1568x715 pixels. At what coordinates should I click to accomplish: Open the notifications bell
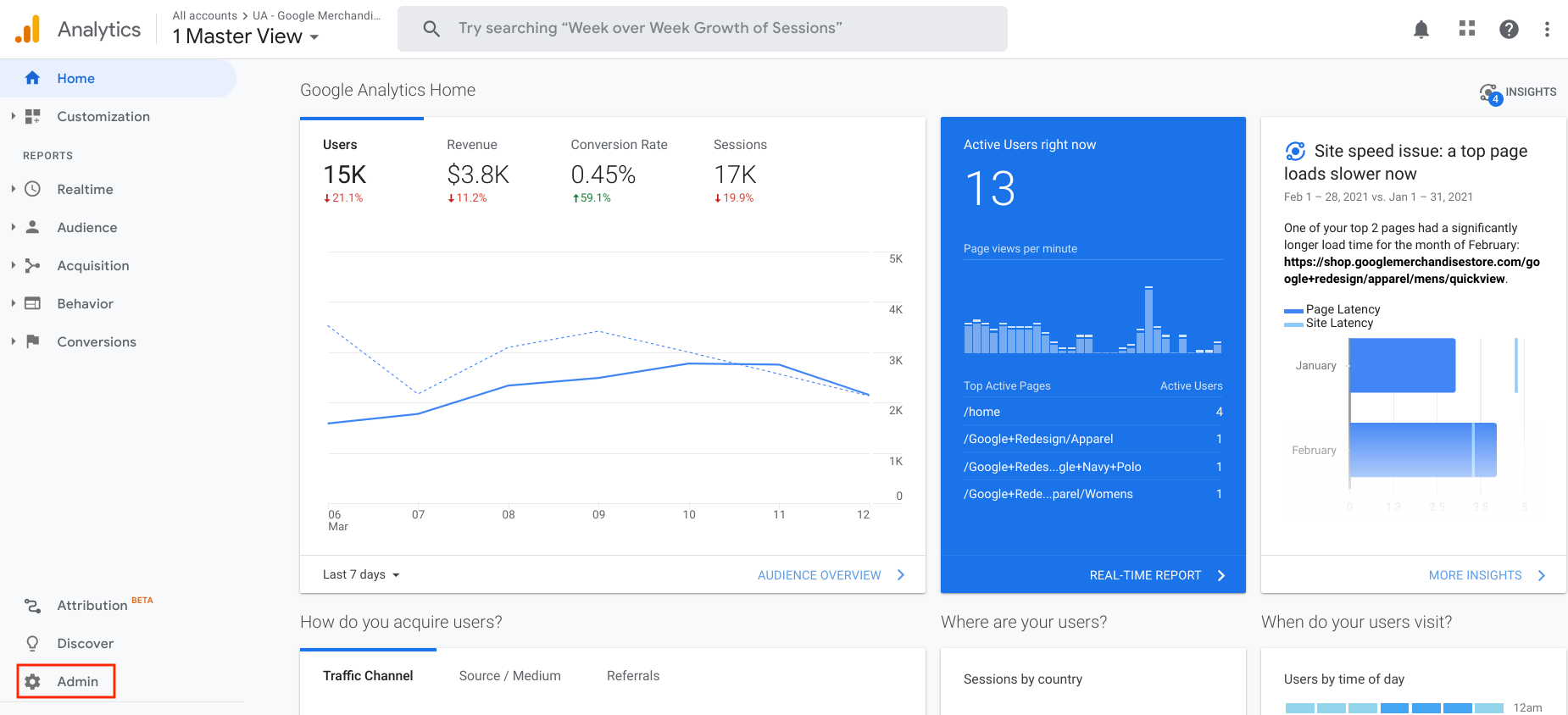(x=1421, y=30)
